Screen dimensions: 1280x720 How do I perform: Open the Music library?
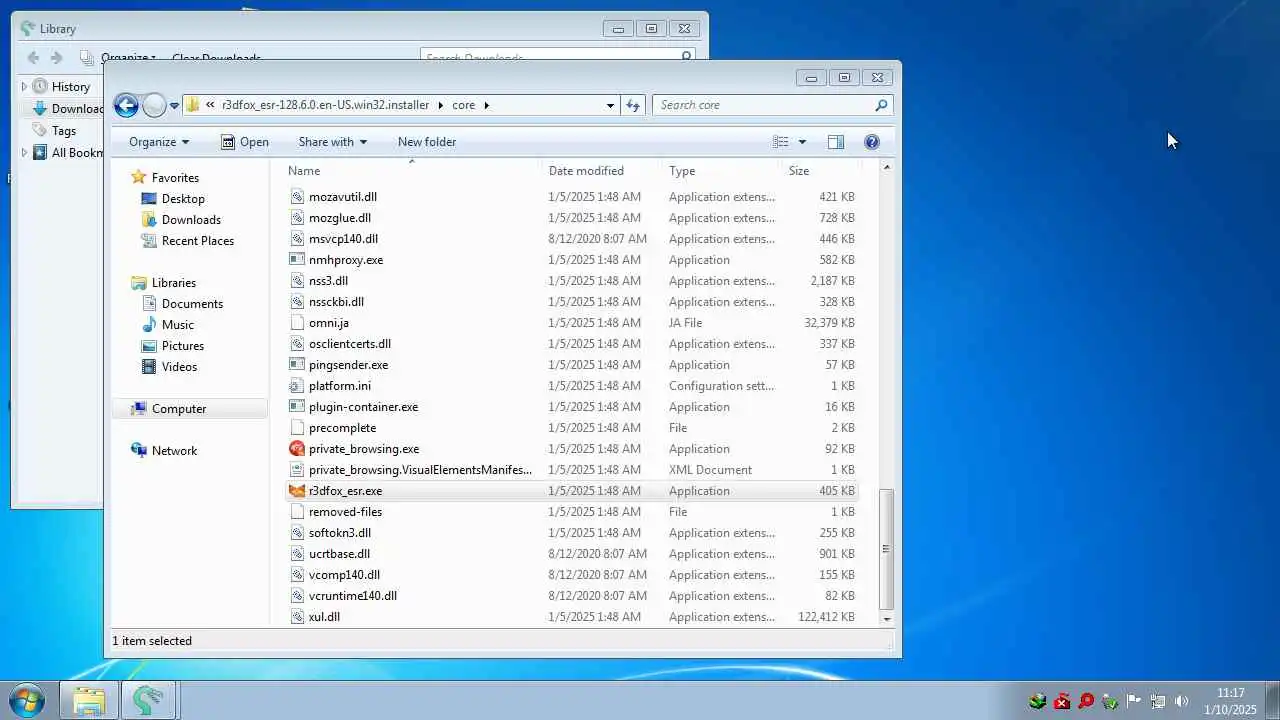tap(178, 325)
